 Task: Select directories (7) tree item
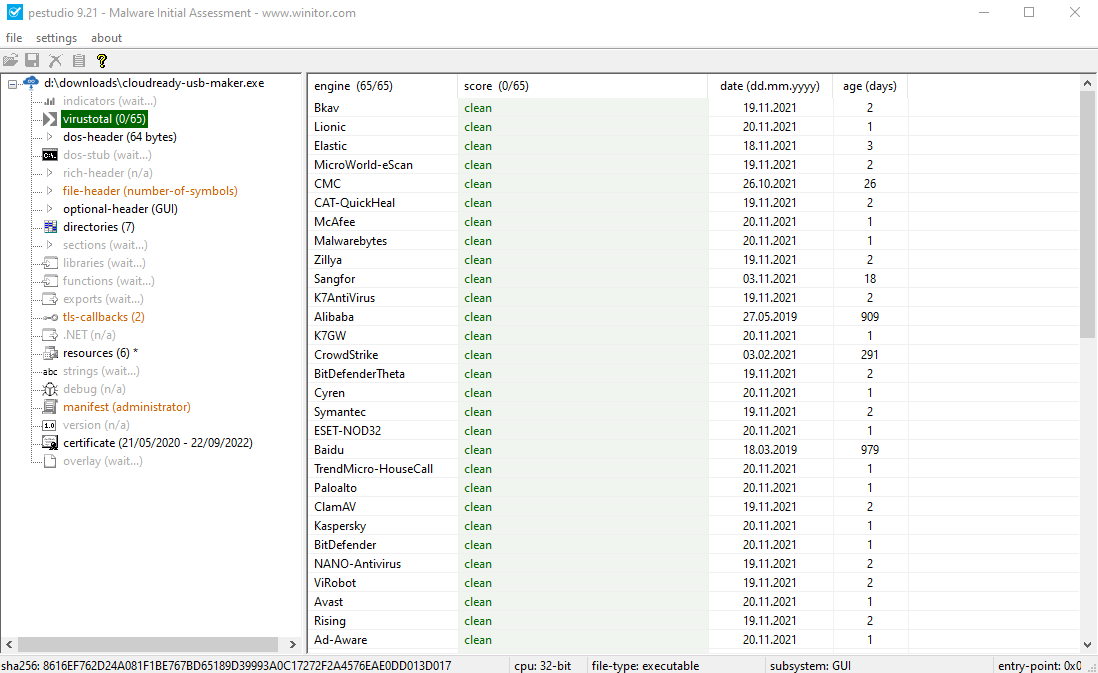coord(99,227)
